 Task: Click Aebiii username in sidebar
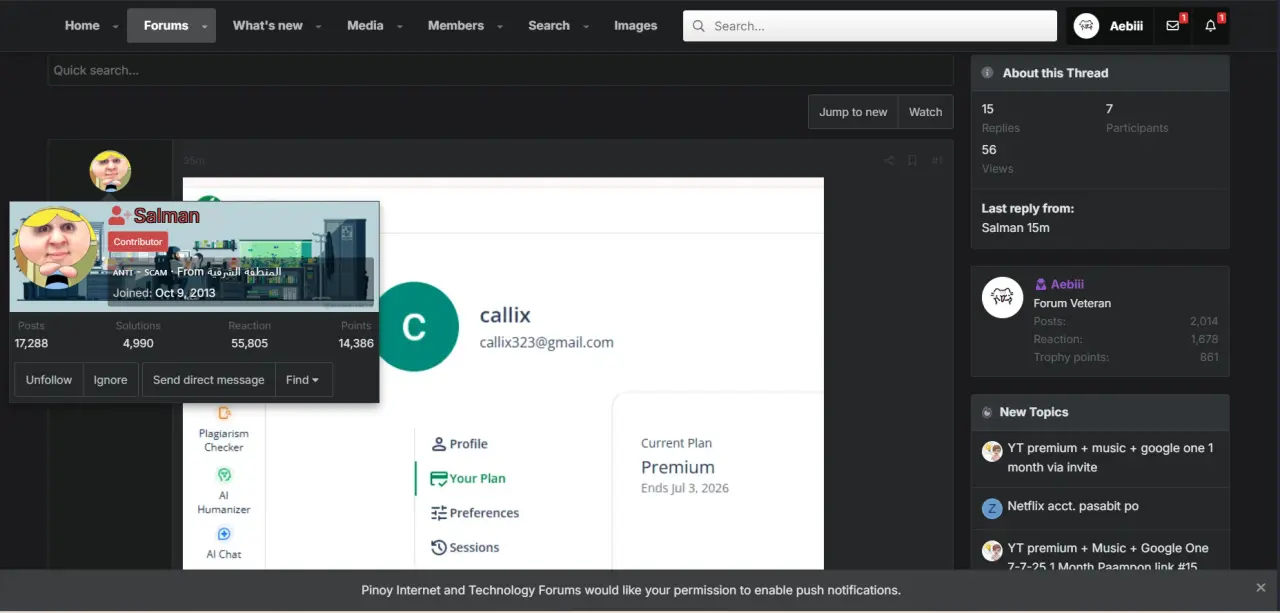click(x=1067, y=285)
